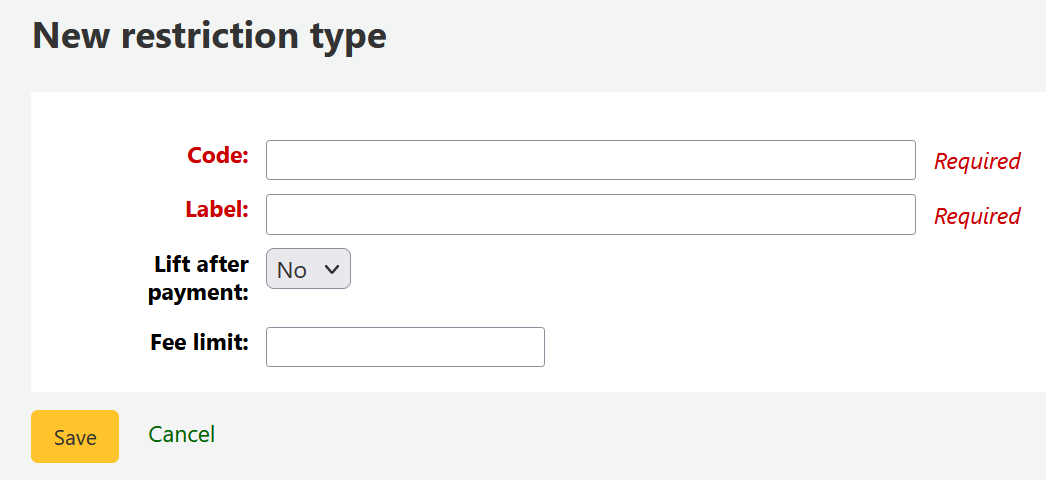Click the red 'Code:' field label

coord(218,156)
